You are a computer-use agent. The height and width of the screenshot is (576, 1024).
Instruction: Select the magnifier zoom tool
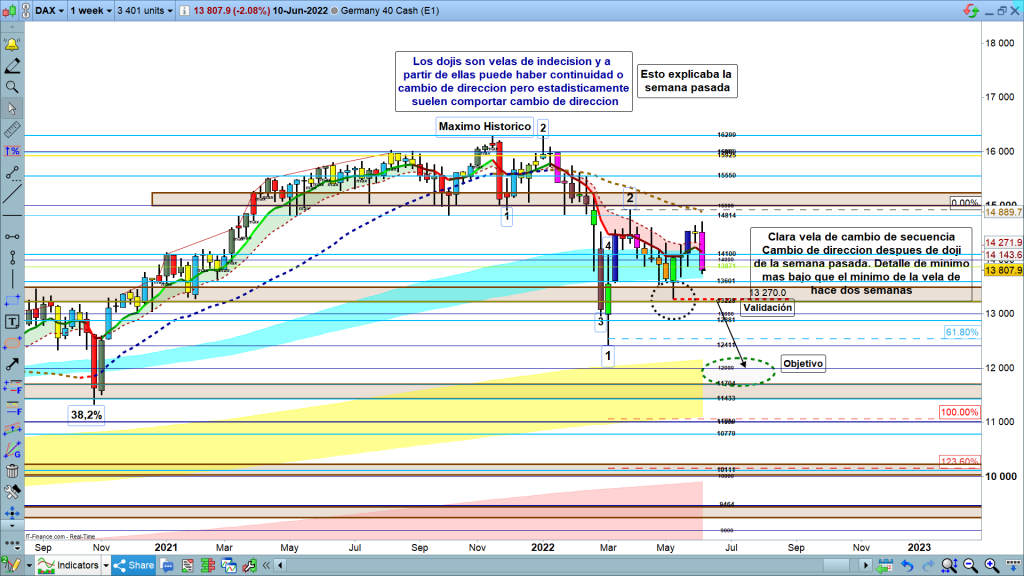tap(12, 87)
